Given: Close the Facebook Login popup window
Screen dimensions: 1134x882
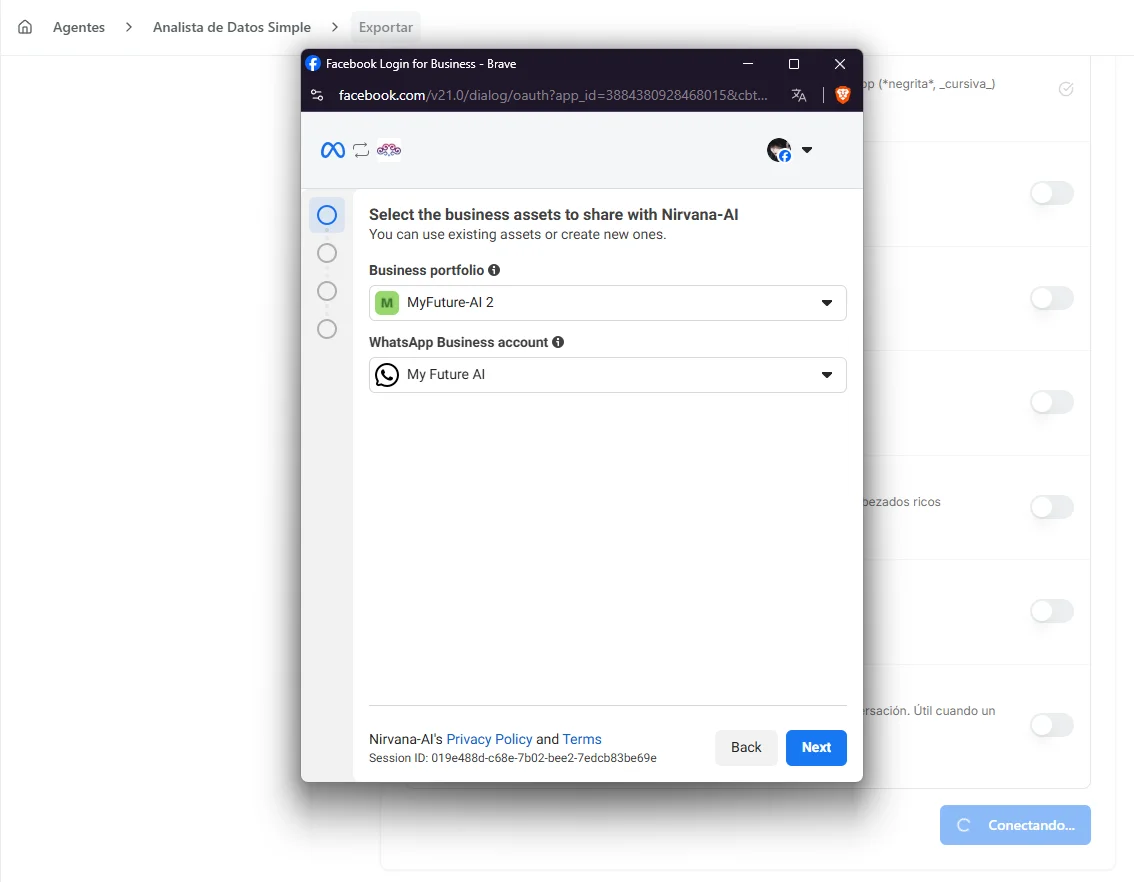Looking at the screenshot, I should tap(840, 64).
